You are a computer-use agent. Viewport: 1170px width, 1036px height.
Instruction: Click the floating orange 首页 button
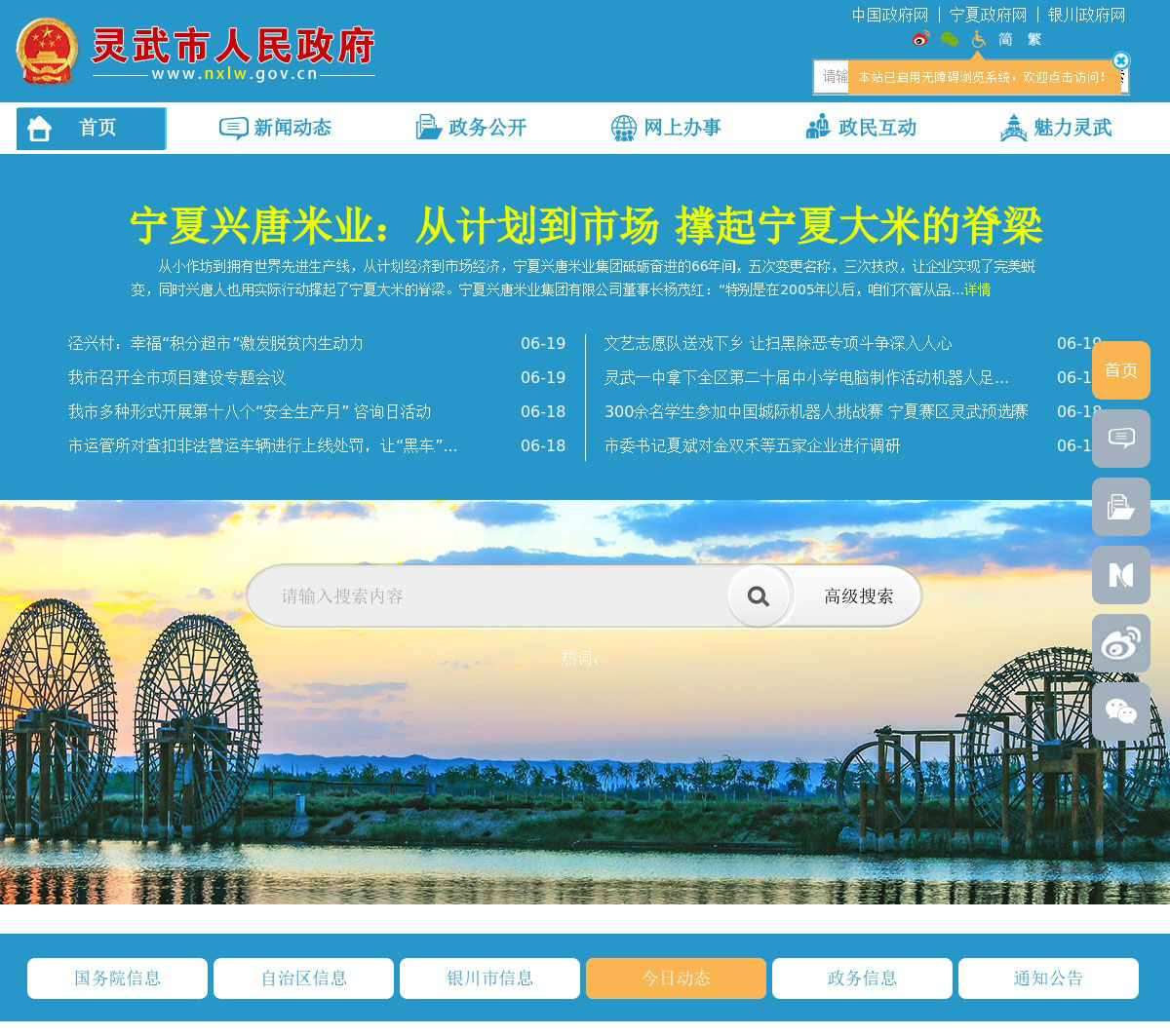(x=1121, y=370)
